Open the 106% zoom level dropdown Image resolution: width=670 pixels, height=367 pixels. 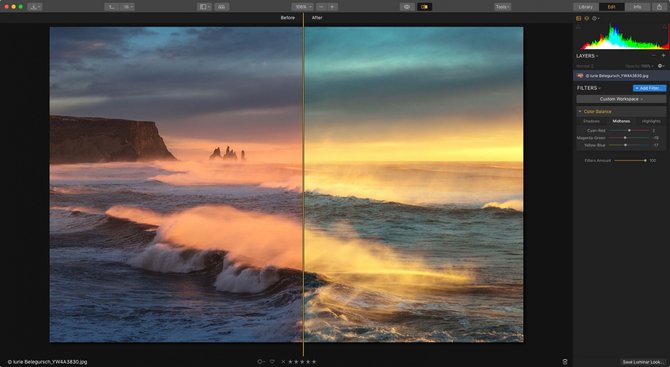click(303, 7)
